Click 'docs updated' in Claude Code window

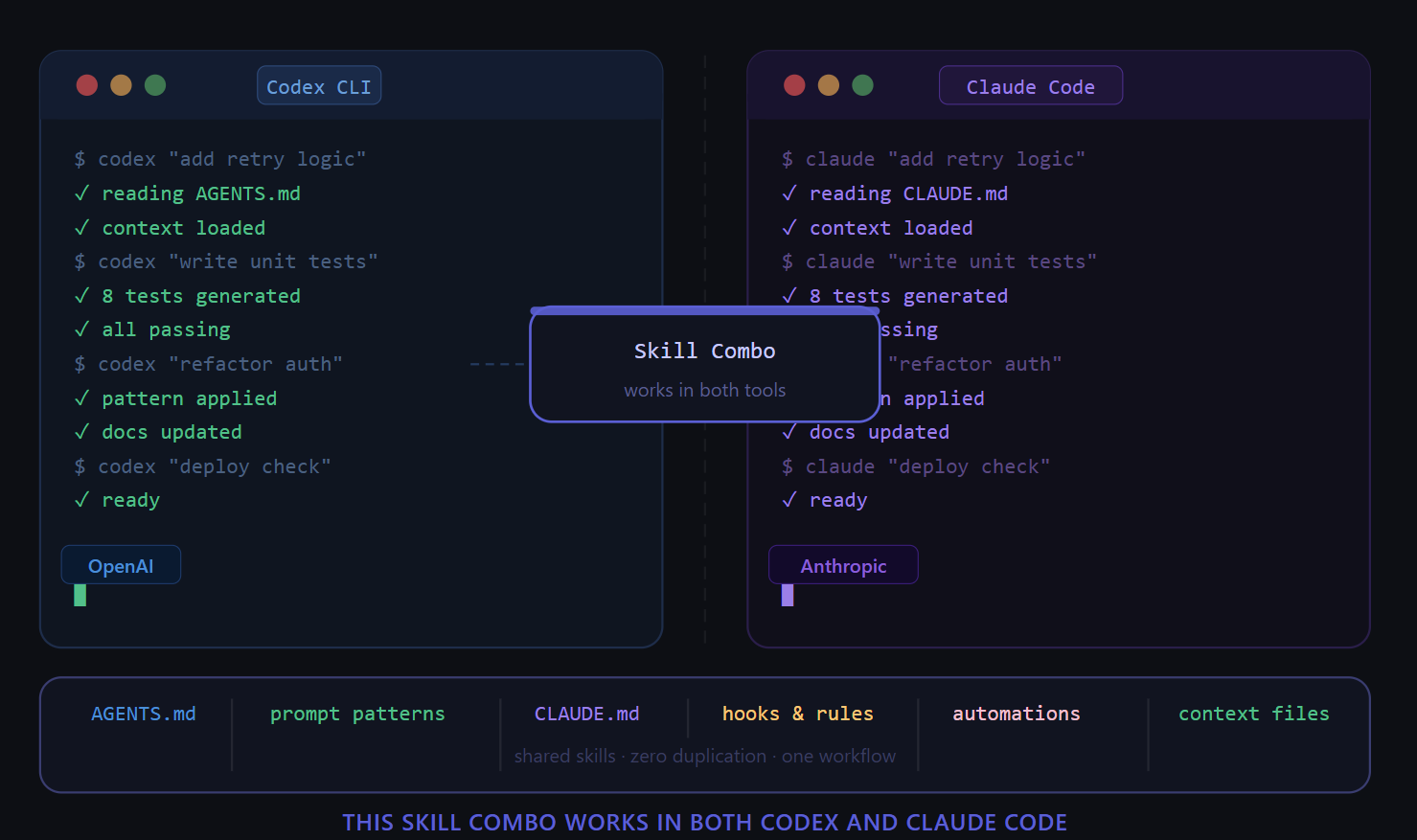(880, 432)
